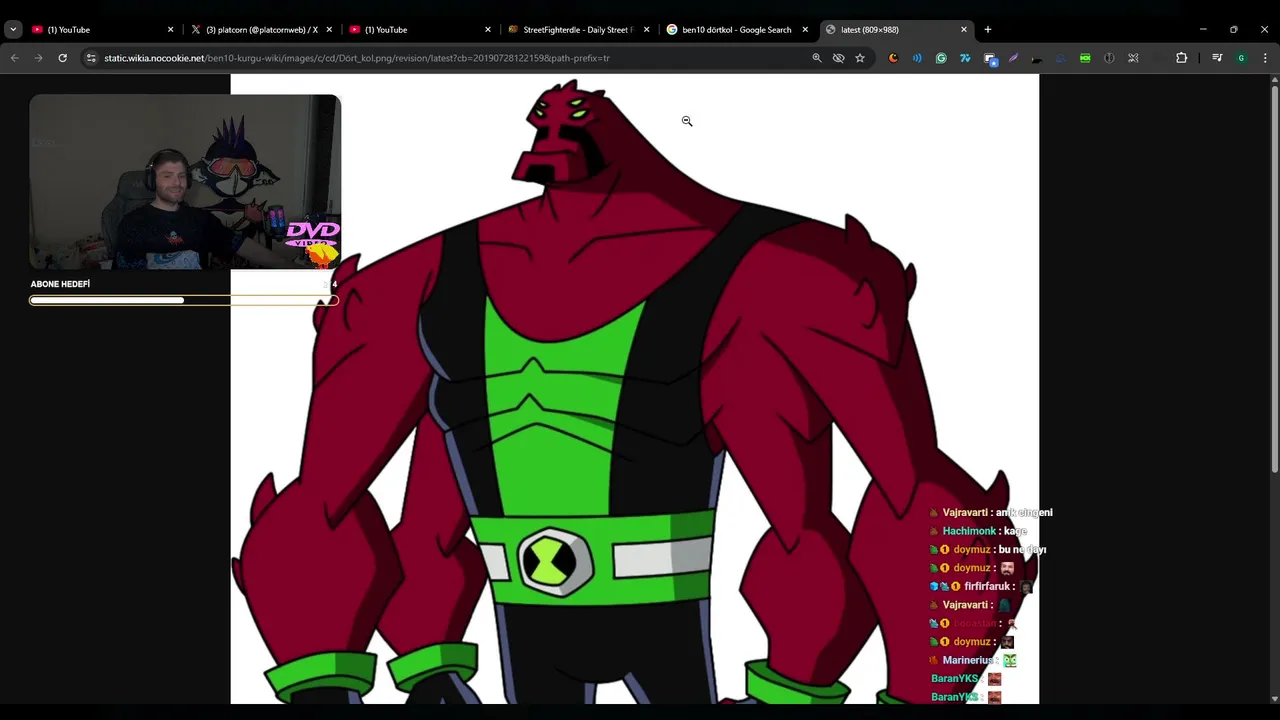Screen dimensions: 1280x720
Task: Click the ABONE HEDEFİ progress bar
Action: [x=184, y=300]
